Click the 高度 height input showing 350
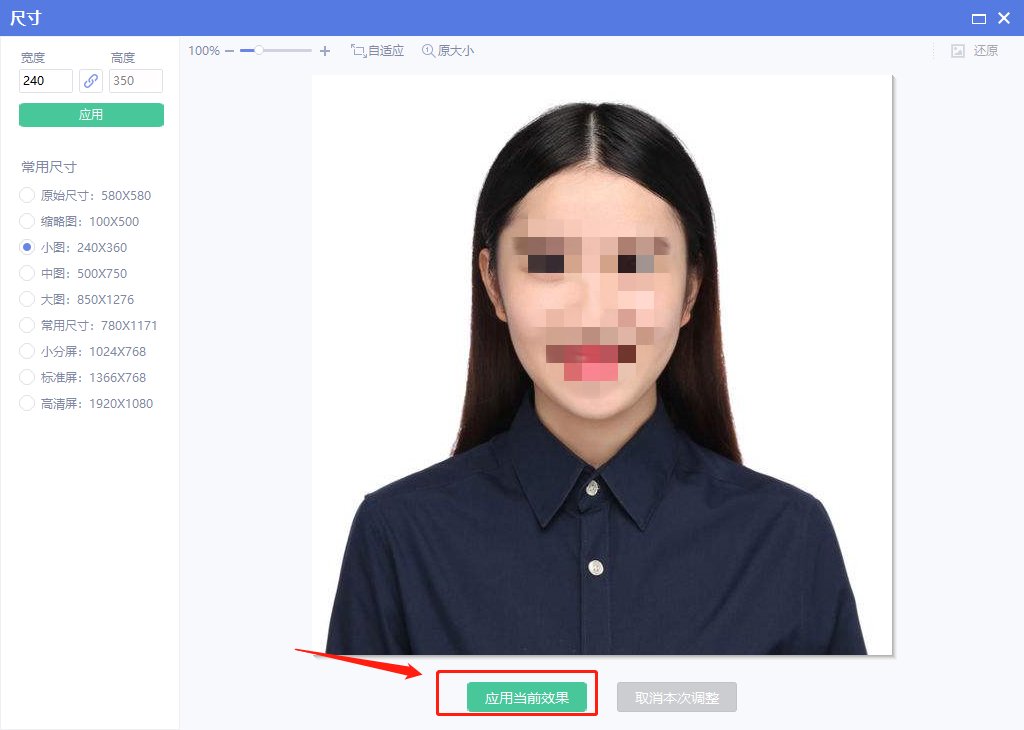1024x730 pixels. tap(135, 81)
